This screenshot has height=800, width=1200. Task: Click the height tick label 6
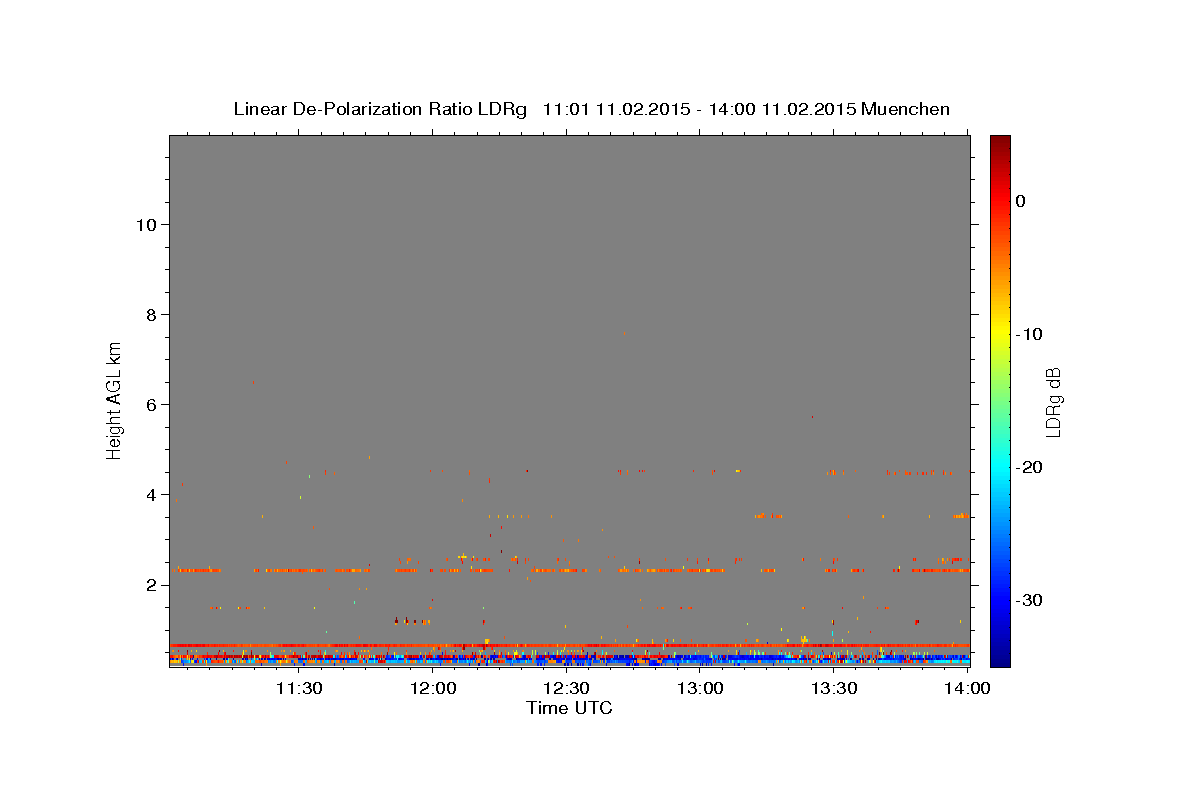pyautogui.click(x=149, y=404)
